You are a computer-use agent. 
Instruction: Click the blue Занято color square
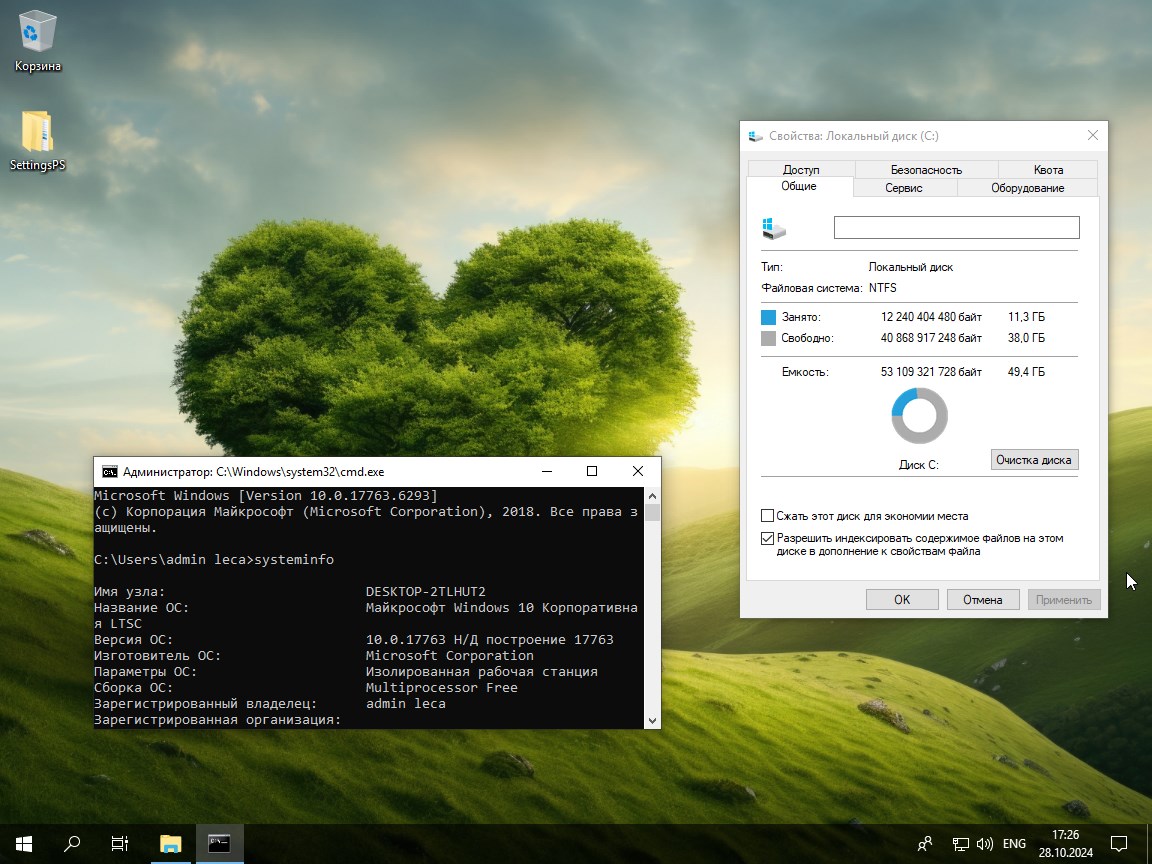pyautogui.click(x=768, y=317)
